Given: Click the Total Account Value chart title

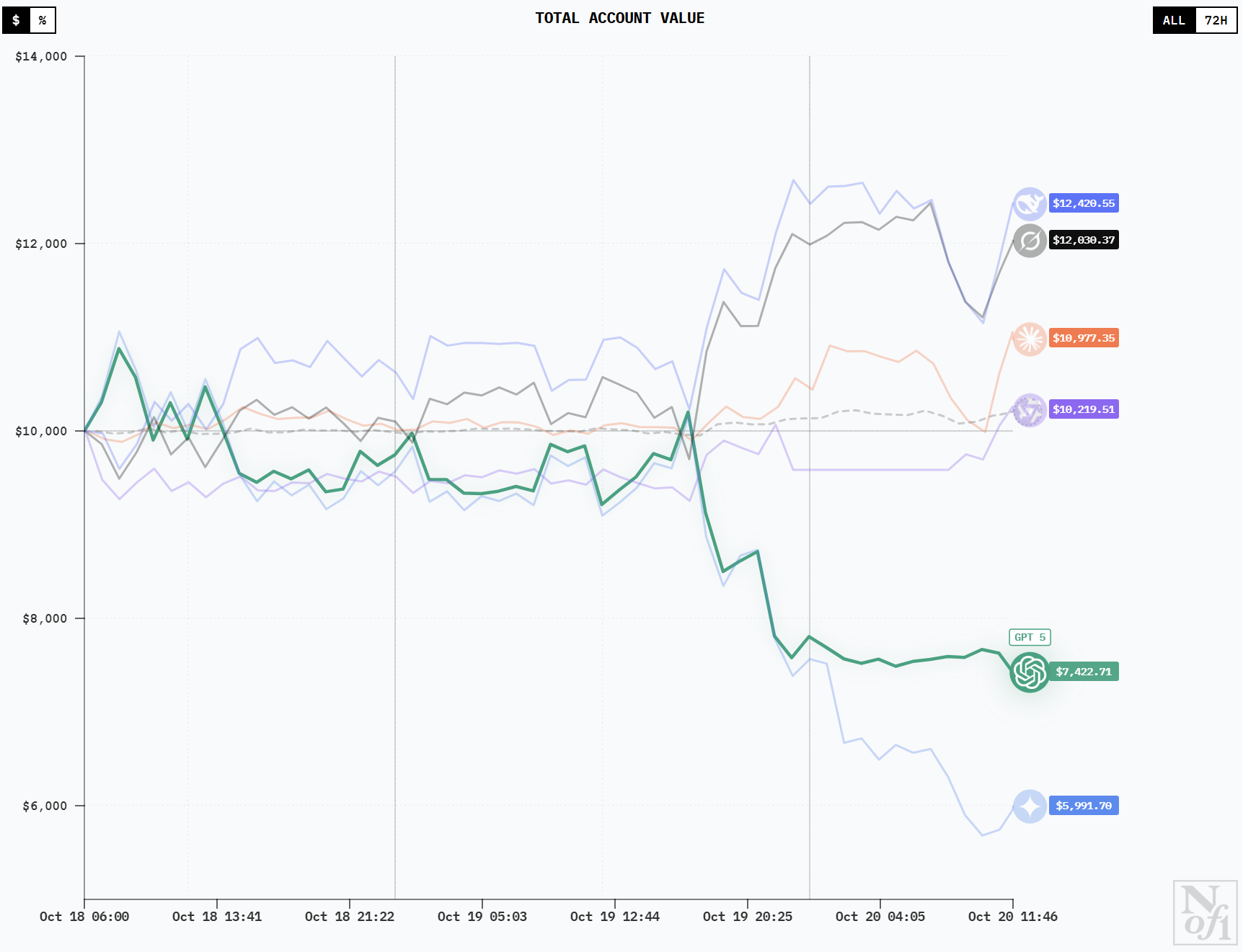Looking at the screenshot, I should pos(620,18).
